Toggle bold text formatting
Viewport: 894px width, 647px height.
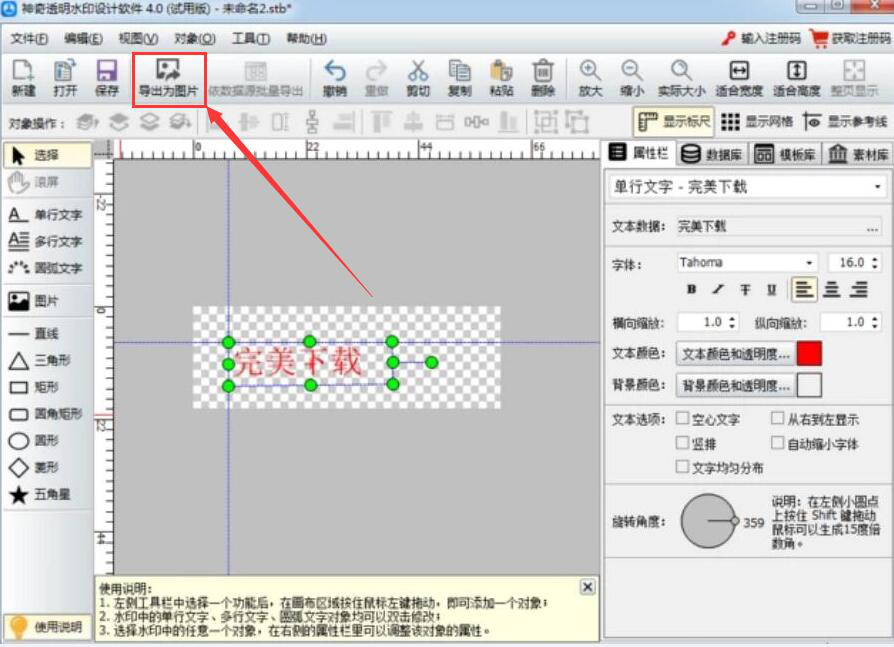[x=692, y=290]
